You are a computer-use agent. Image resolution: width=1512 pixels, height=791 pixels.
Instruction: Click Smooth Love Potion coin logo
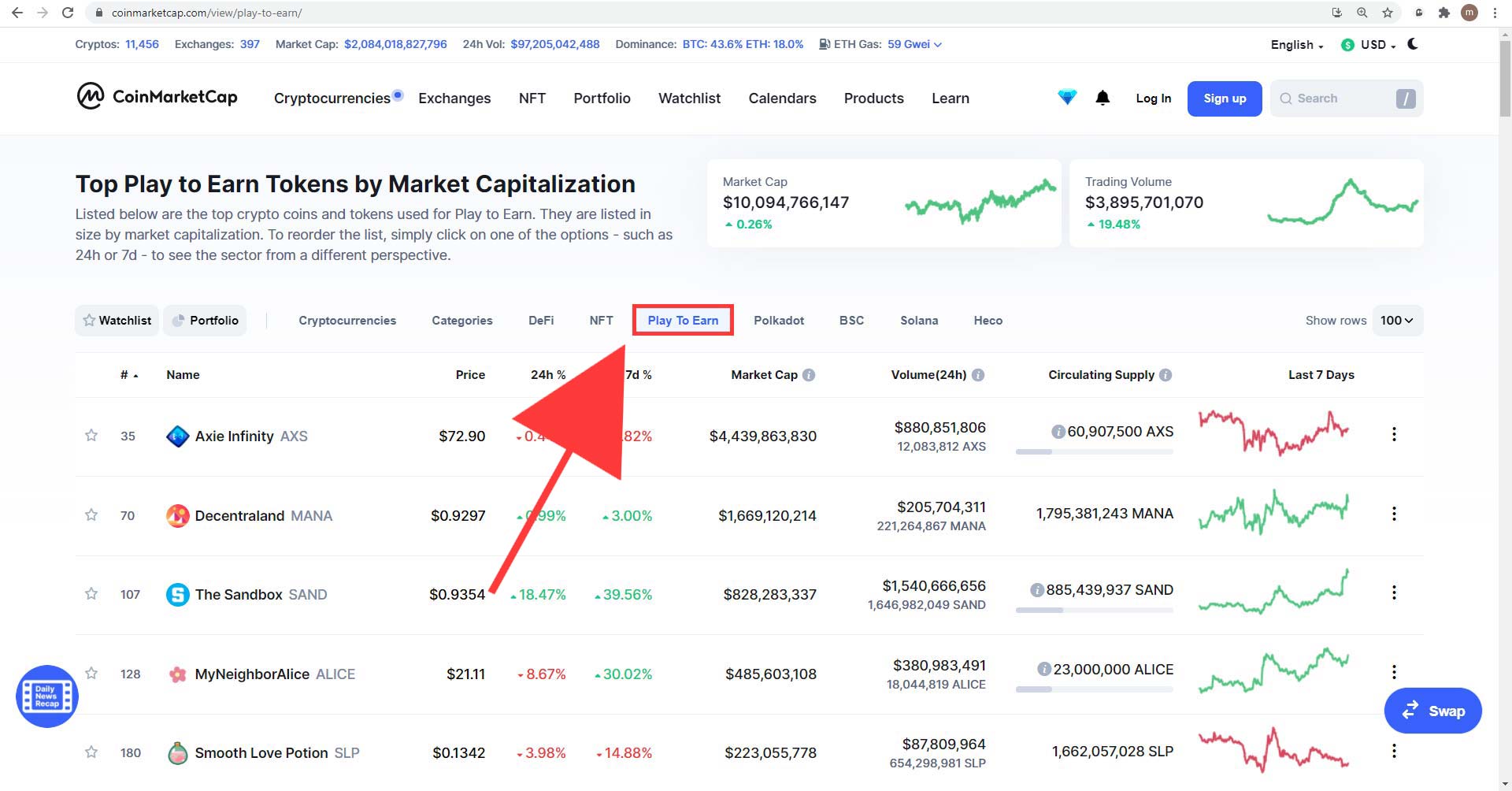(x=178, y=752)
